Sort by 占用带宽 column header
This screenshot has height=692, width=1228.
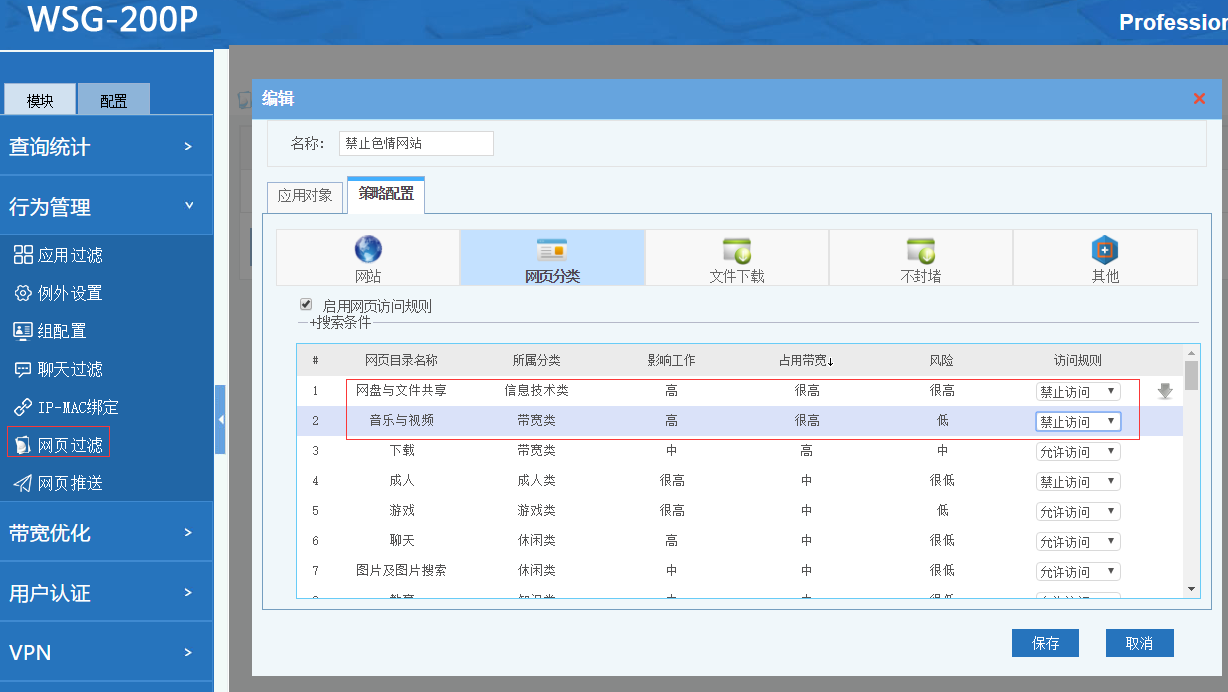tap(806, 361)
